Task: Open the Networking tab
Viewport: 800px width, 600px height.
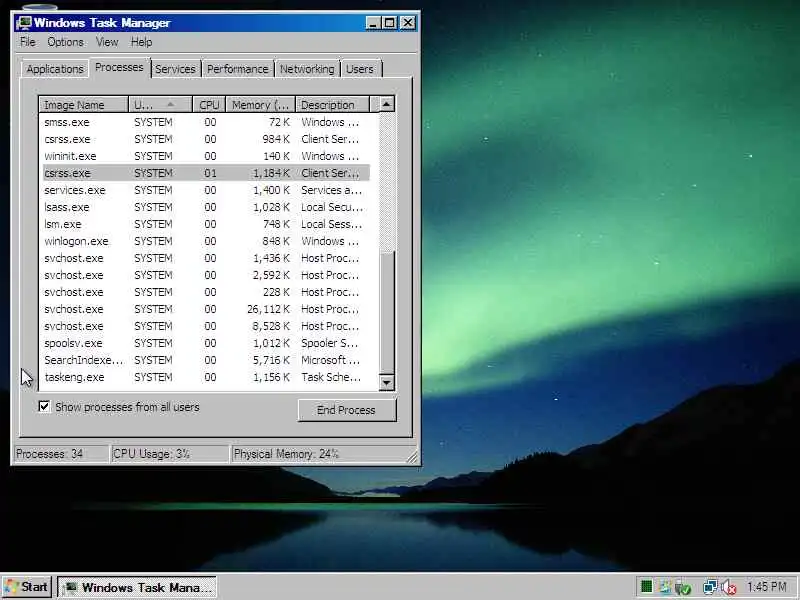Action: 307,69
